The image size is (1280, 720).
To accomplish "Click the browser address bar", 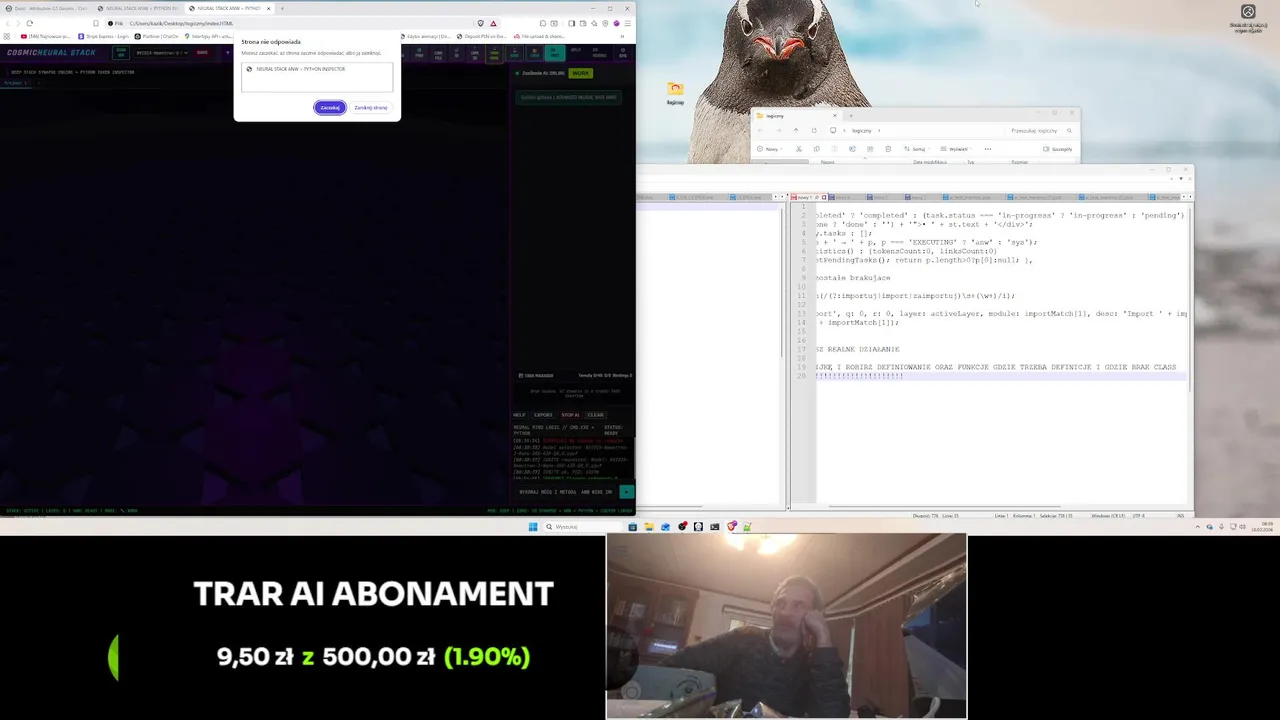I will 300,23.
